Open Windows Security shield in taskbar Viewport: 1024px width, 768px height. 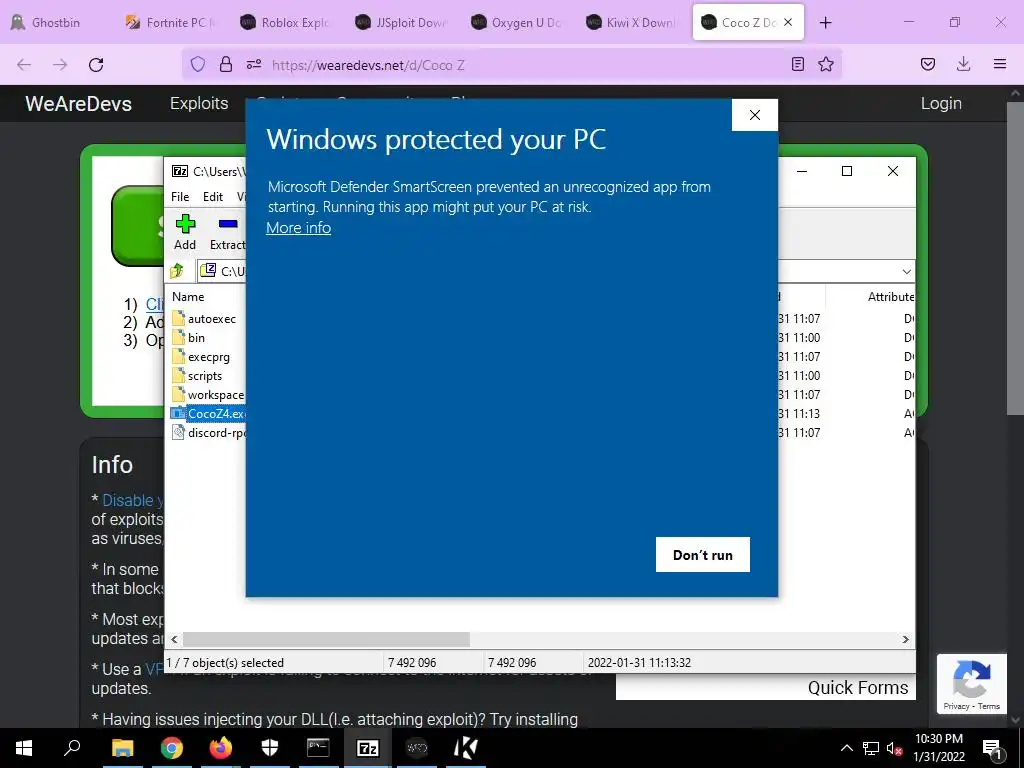(270, 748)
